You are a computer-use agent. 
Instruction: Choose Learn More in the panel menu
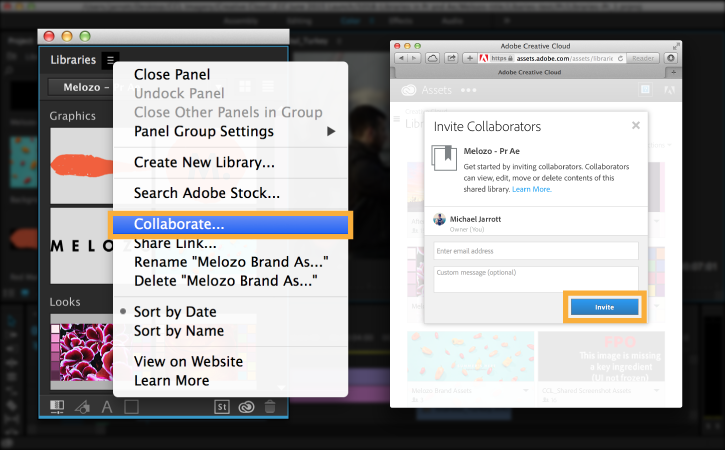(x=172, y=381)
